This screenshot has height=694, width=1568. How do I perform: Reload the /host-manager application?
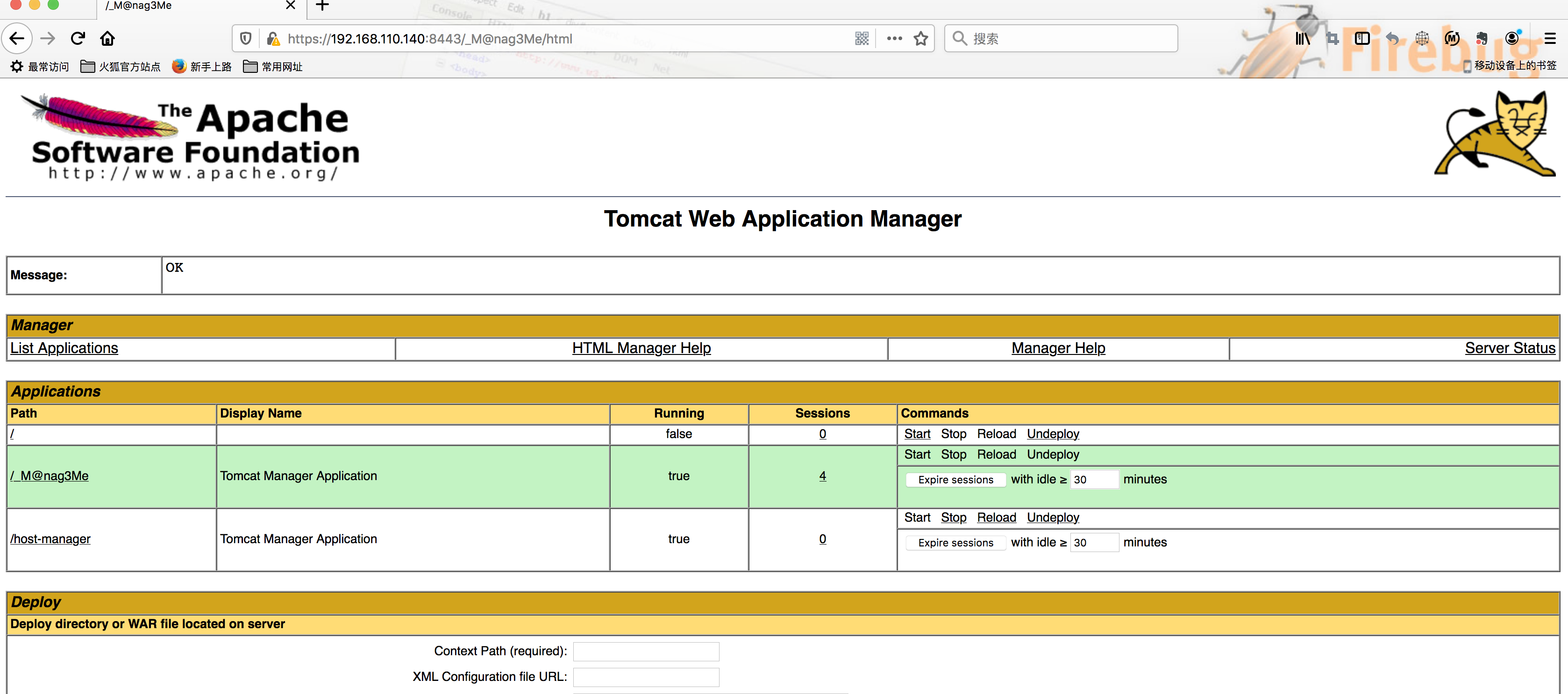(x=997, y=517)
